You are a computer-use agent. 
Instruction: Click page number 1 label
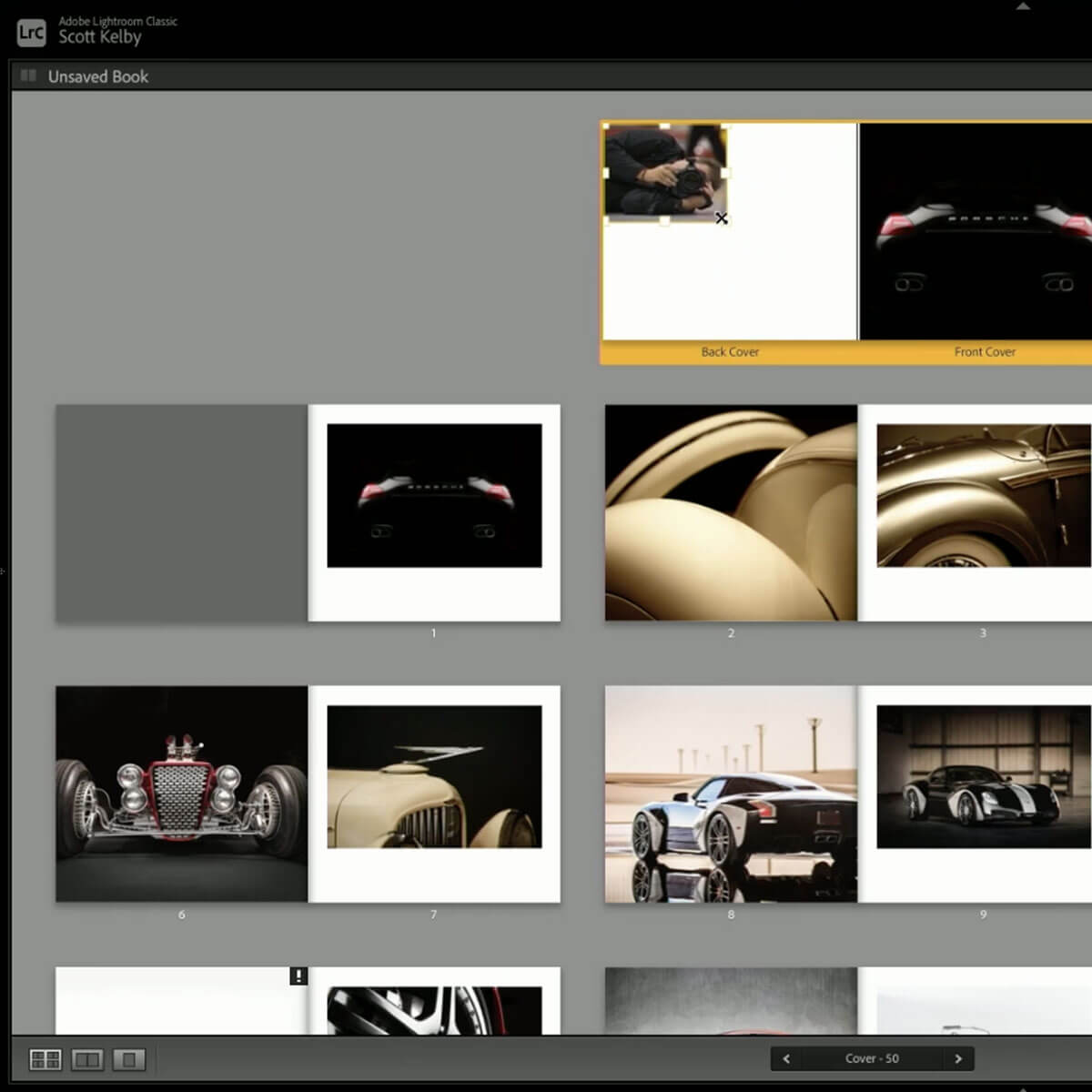pos(433,632)
